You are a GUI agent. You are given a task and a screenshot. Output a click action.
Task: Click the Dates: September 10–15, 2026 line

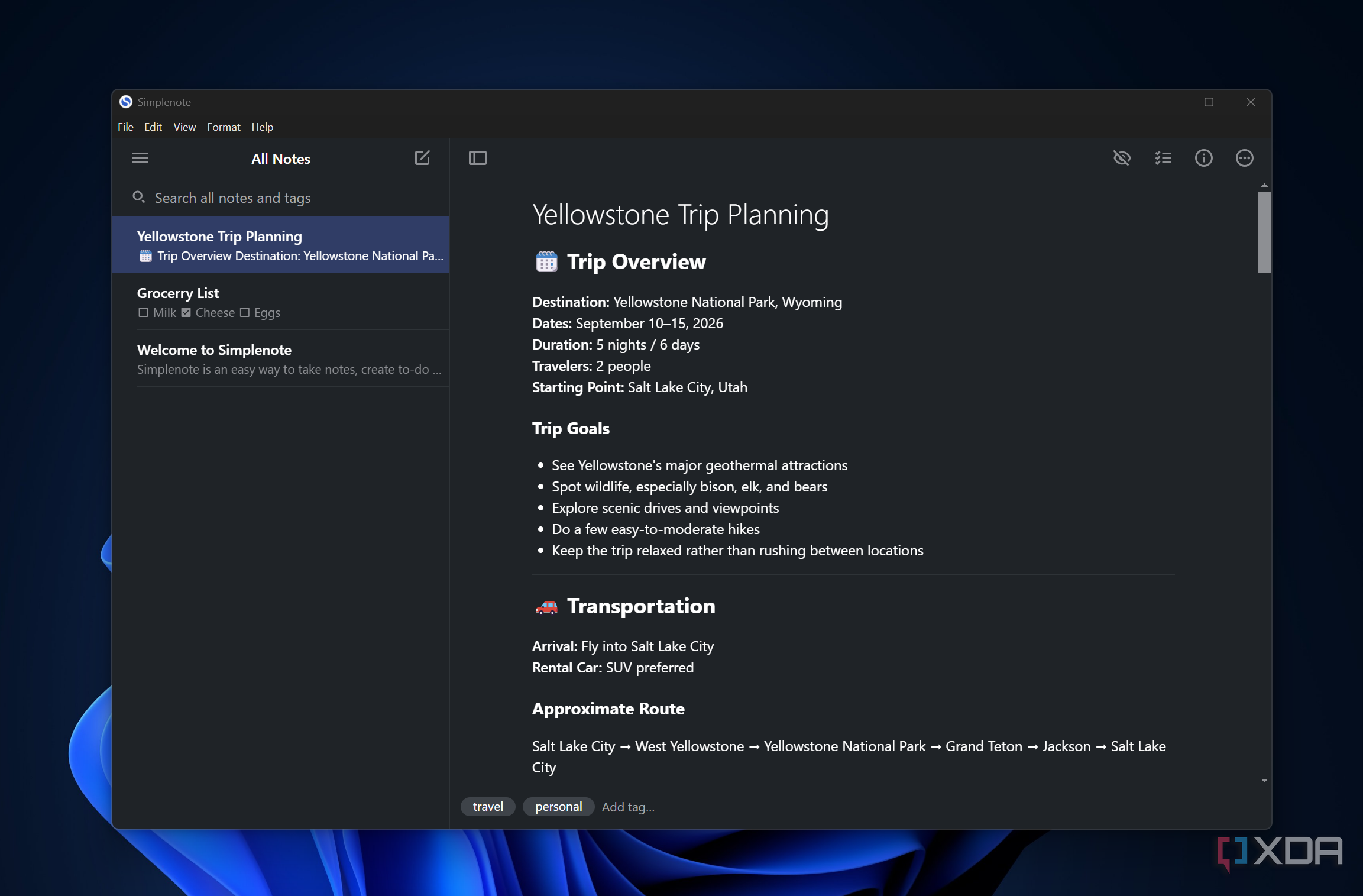627,324
